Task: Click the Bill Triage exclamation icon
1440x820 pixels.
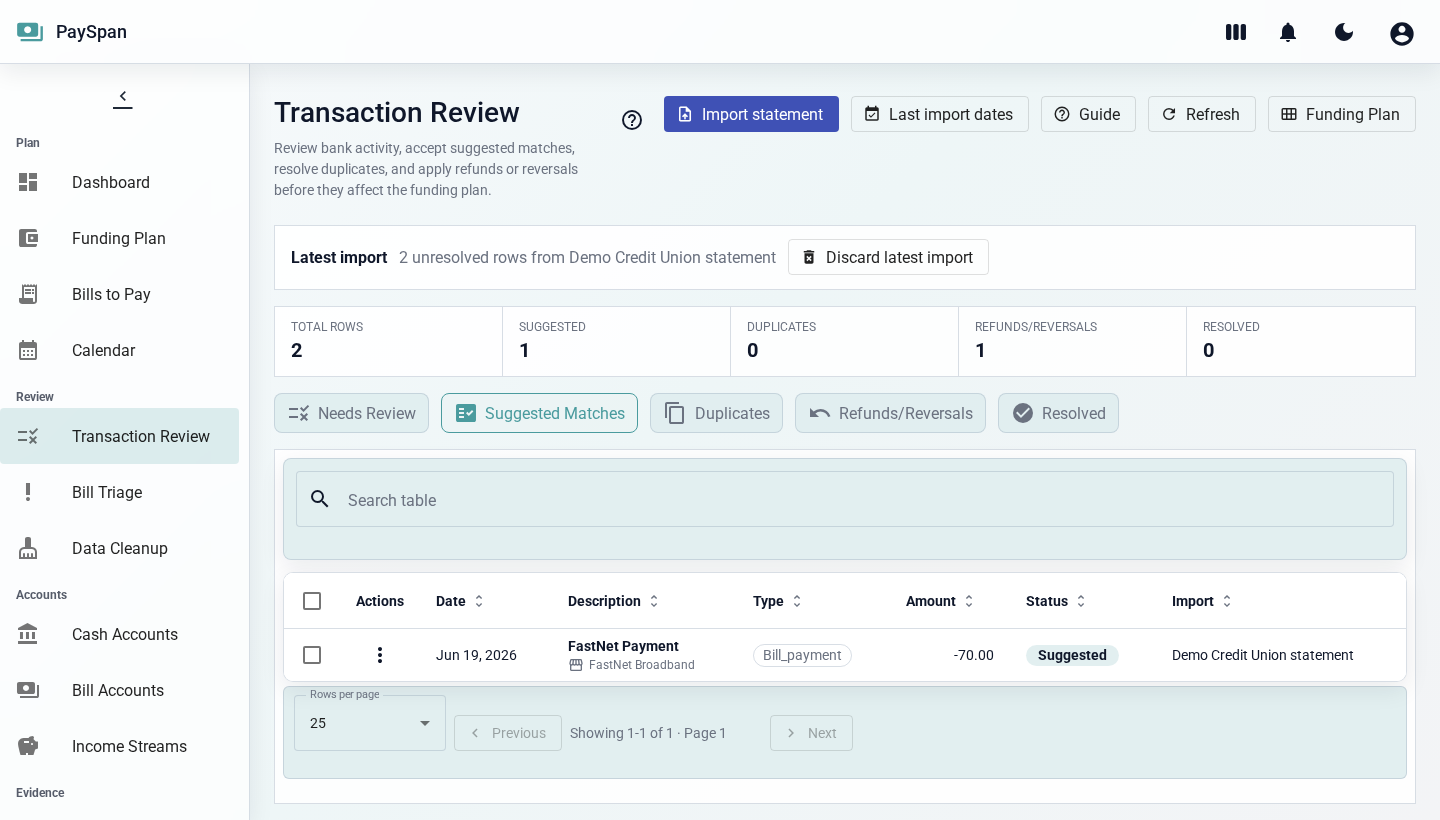Action: click(28, 492)
